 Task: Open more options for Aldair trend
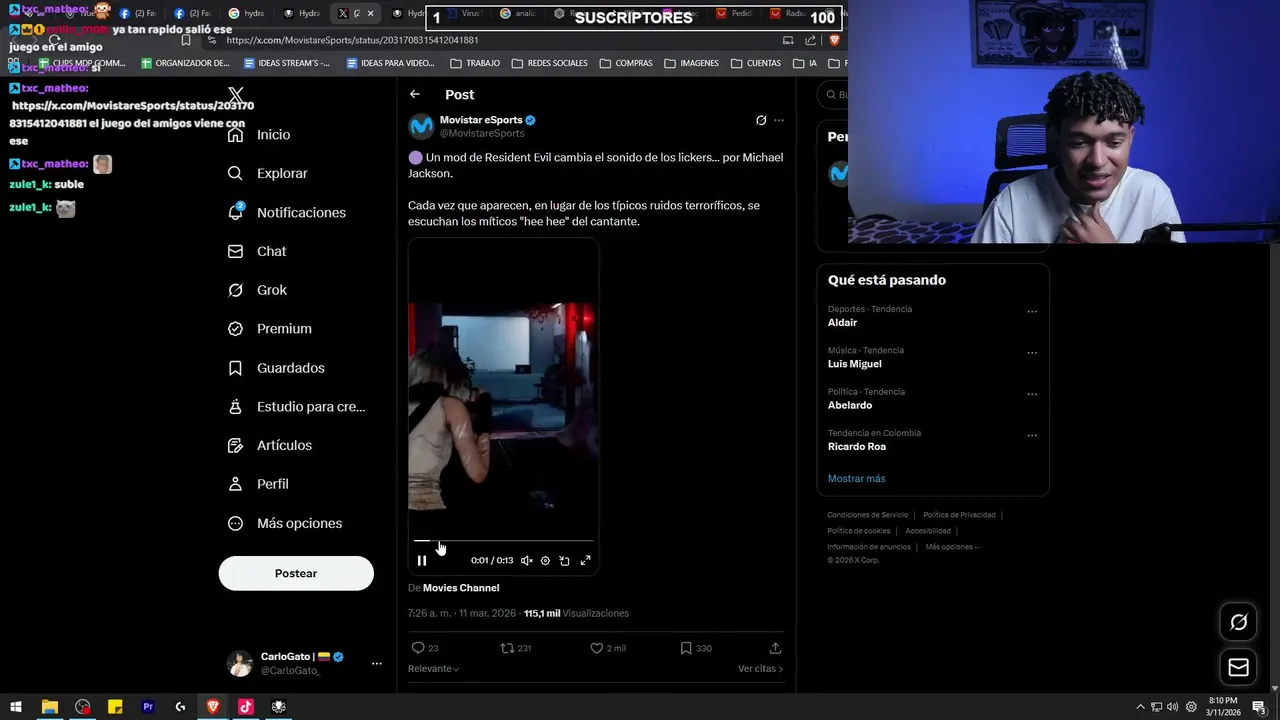(1032, 312)
